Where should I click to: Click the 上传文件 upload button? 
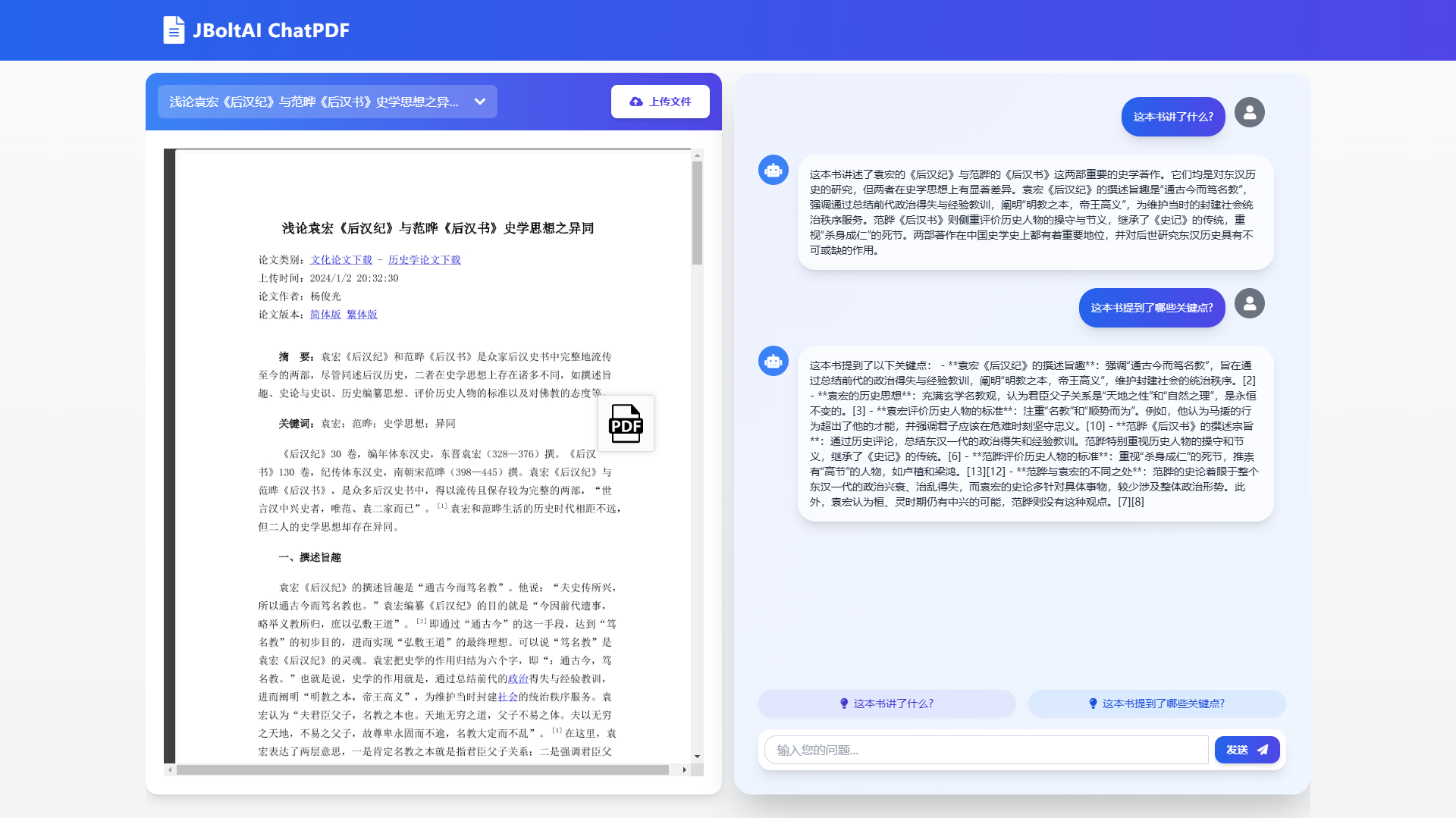pyautogui.click(x=661, y=102)
